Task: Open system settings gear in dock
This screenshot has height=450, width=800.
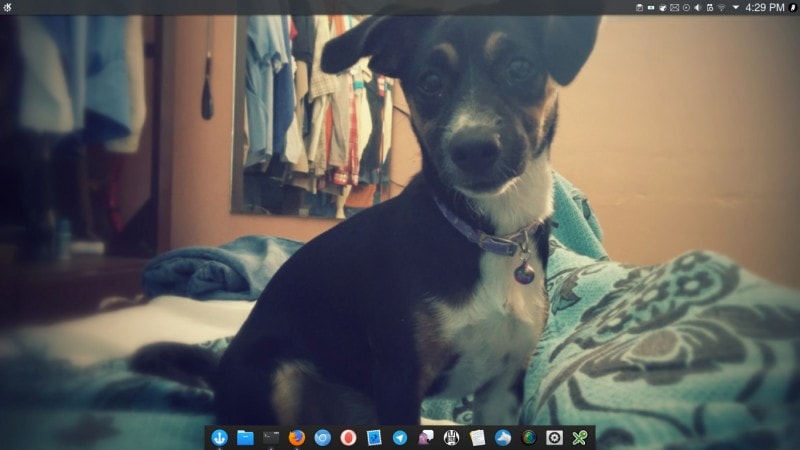Action: (x=554, y=437)
